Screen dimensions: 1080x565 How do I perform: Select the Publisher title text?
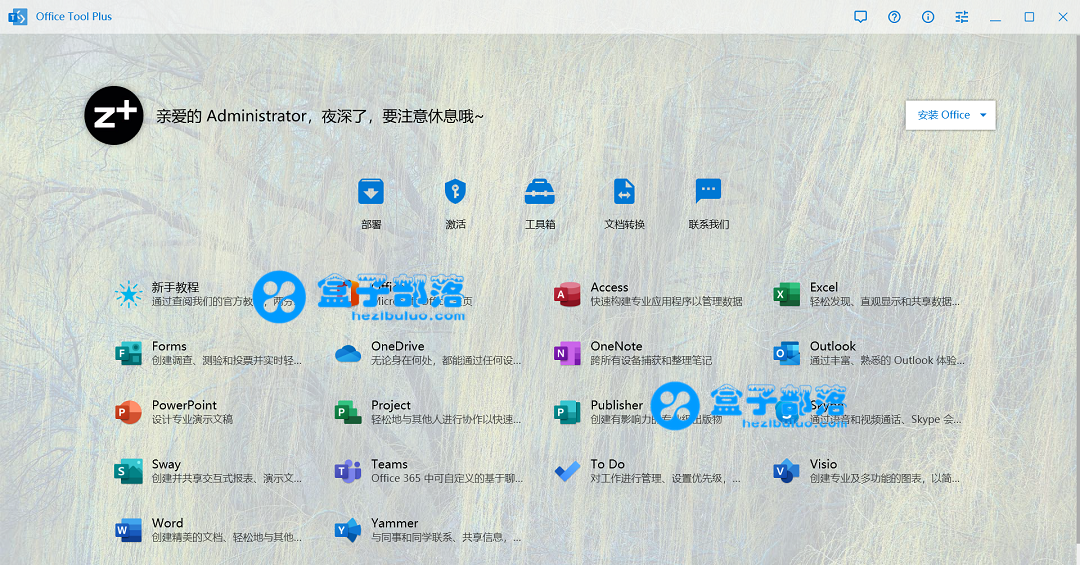[616, 405]
